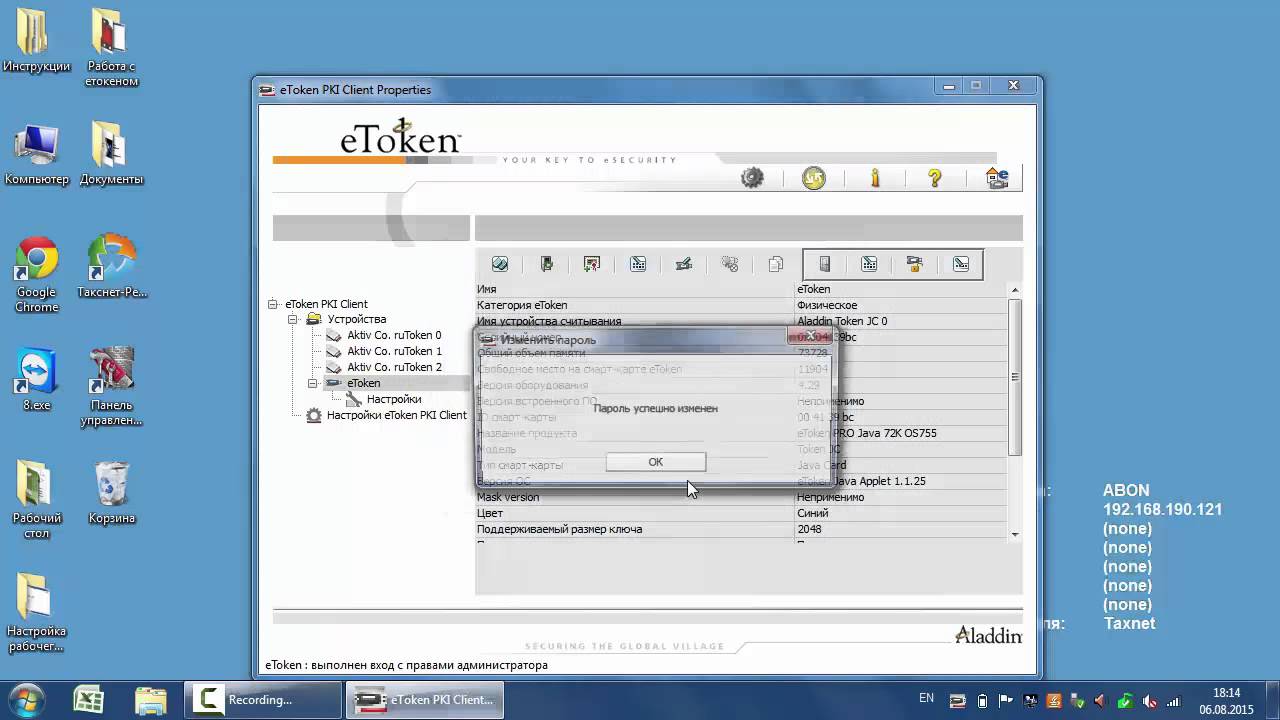Click the Компьютер desktop icon
This screenshot has width=1280, height=720.
(x=37, y=155)
